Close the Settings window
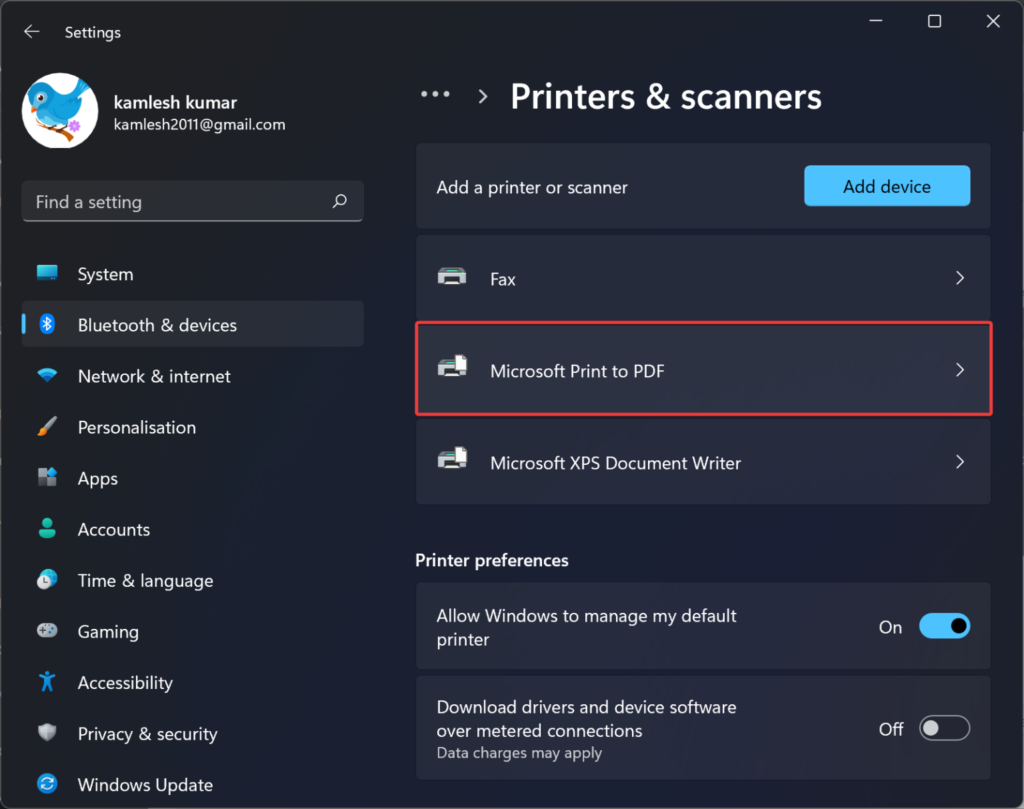 click(x=993, y=21)
